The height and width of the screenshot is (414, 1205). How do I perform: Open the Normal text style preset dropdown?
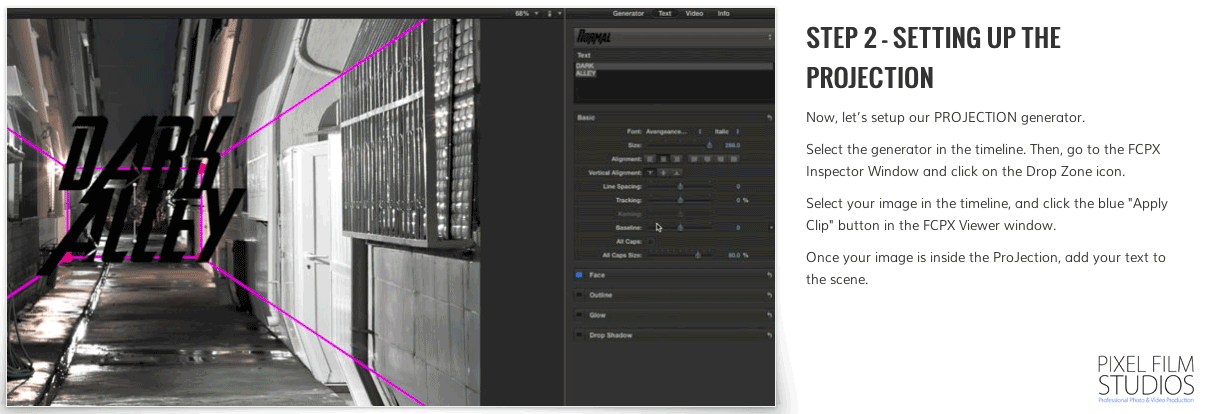click(x=673, y=37)
